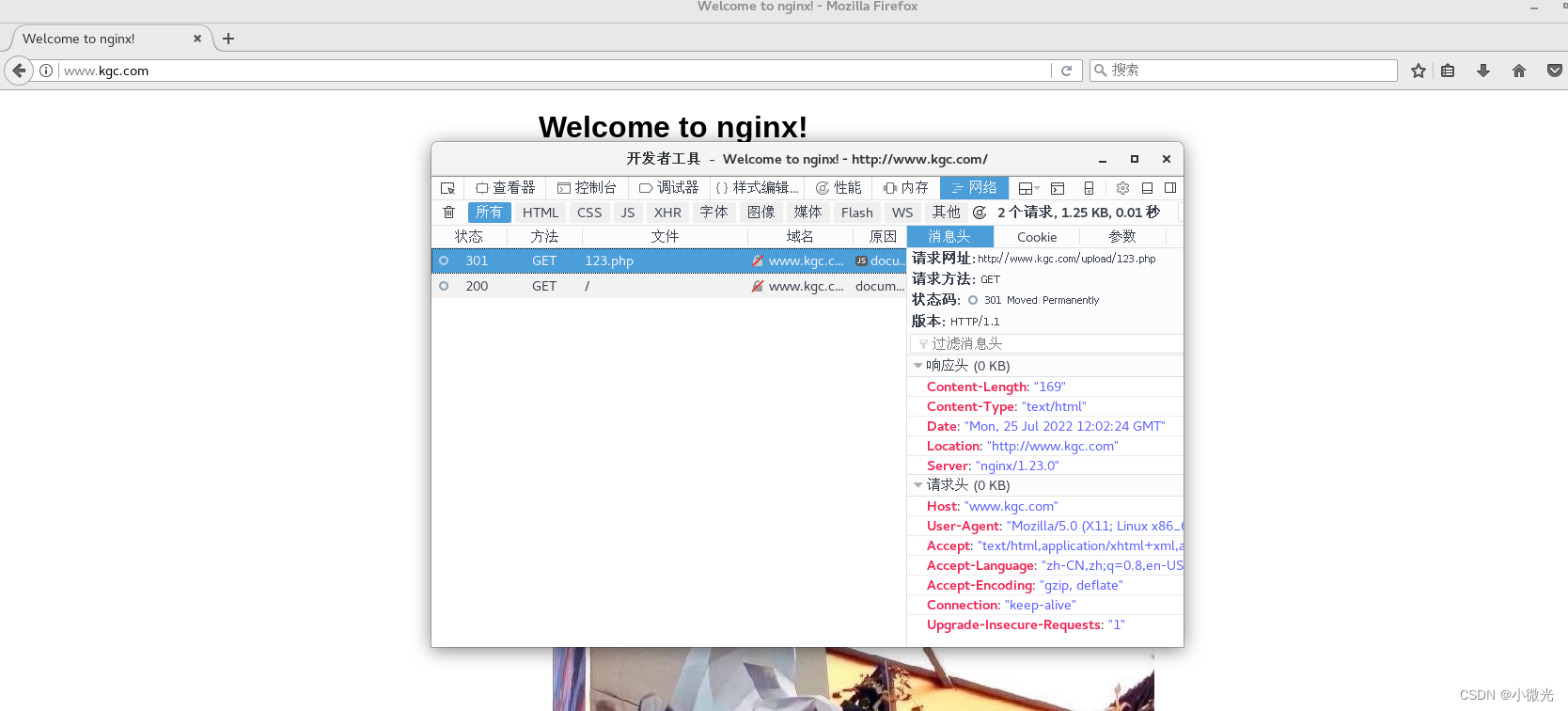
Task: Toggle the 媒体 (Media) request filter
Action: 808,213
